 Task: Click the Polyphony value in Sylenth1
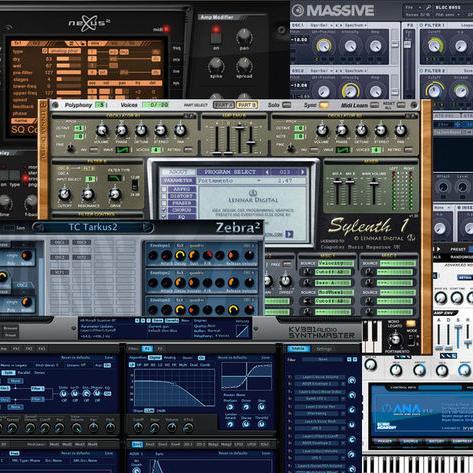click(x=101, y=105)
